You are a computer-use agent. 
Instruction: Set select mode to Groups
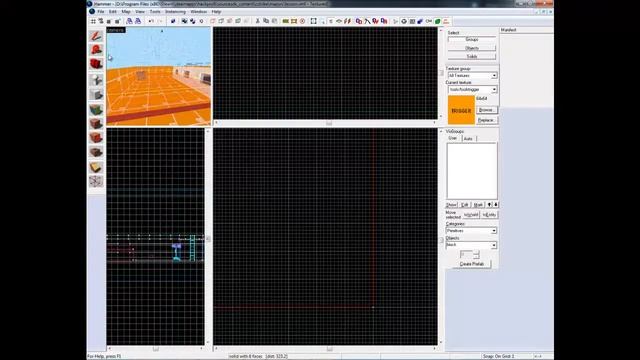point(472,40)
